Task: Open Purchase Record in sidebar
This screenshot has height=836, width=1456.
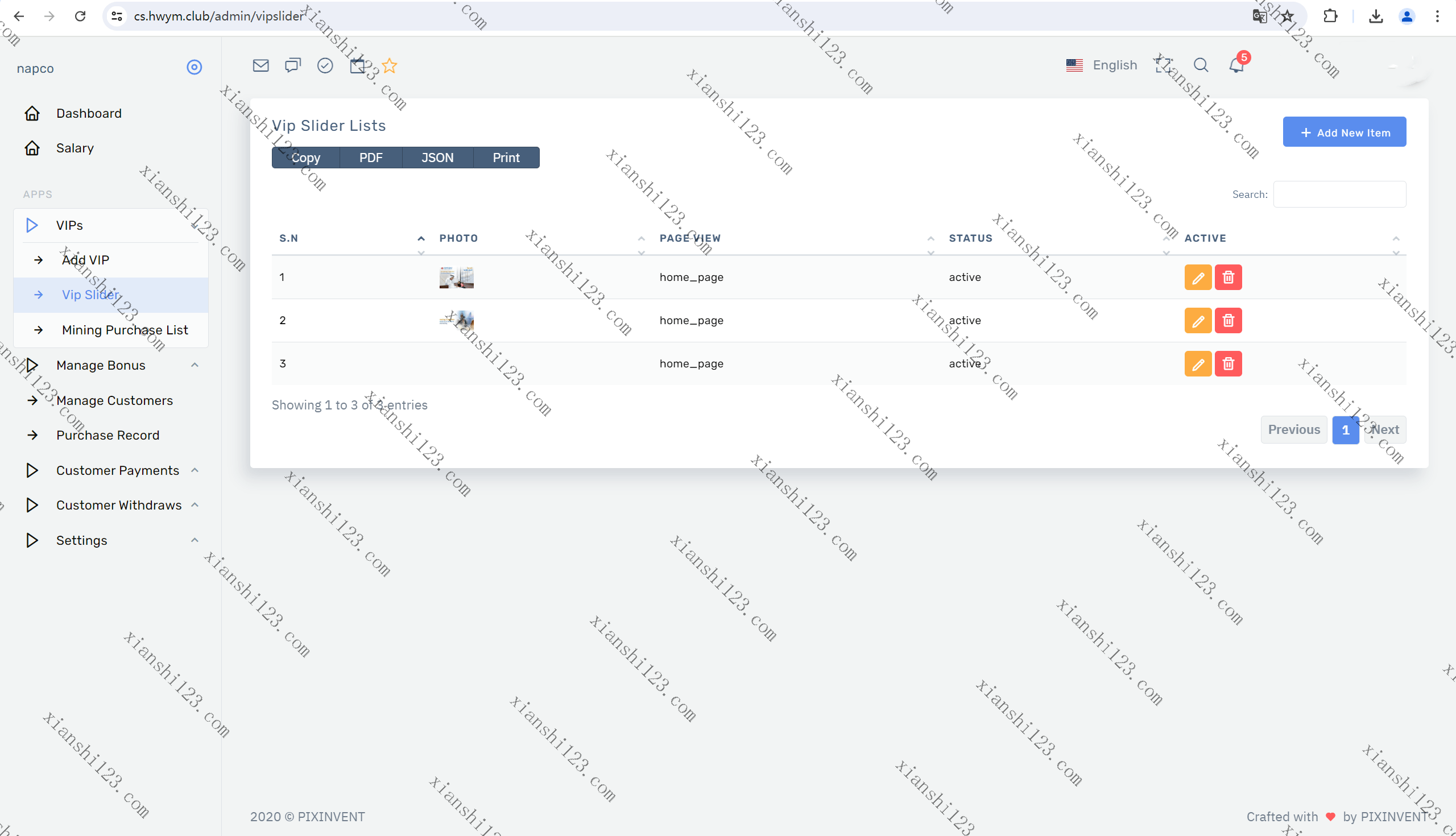Action: point(111,435)
